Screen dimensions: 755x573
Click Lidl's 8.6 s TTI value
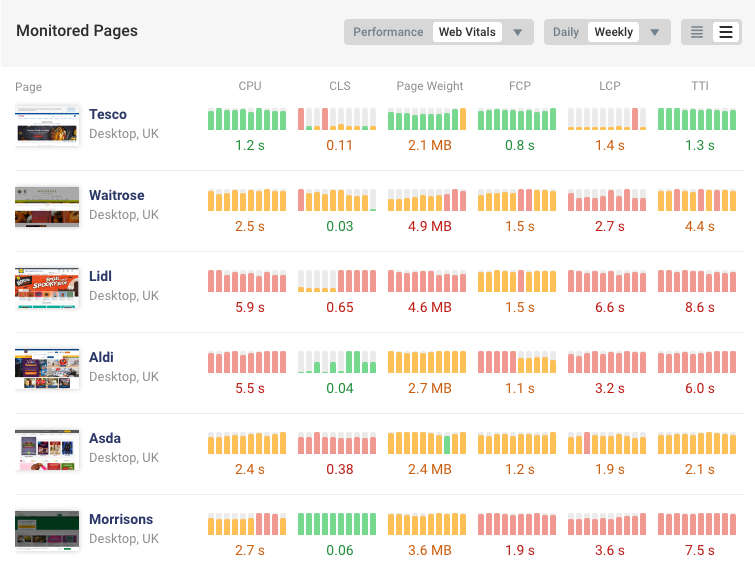coord(700,307)
